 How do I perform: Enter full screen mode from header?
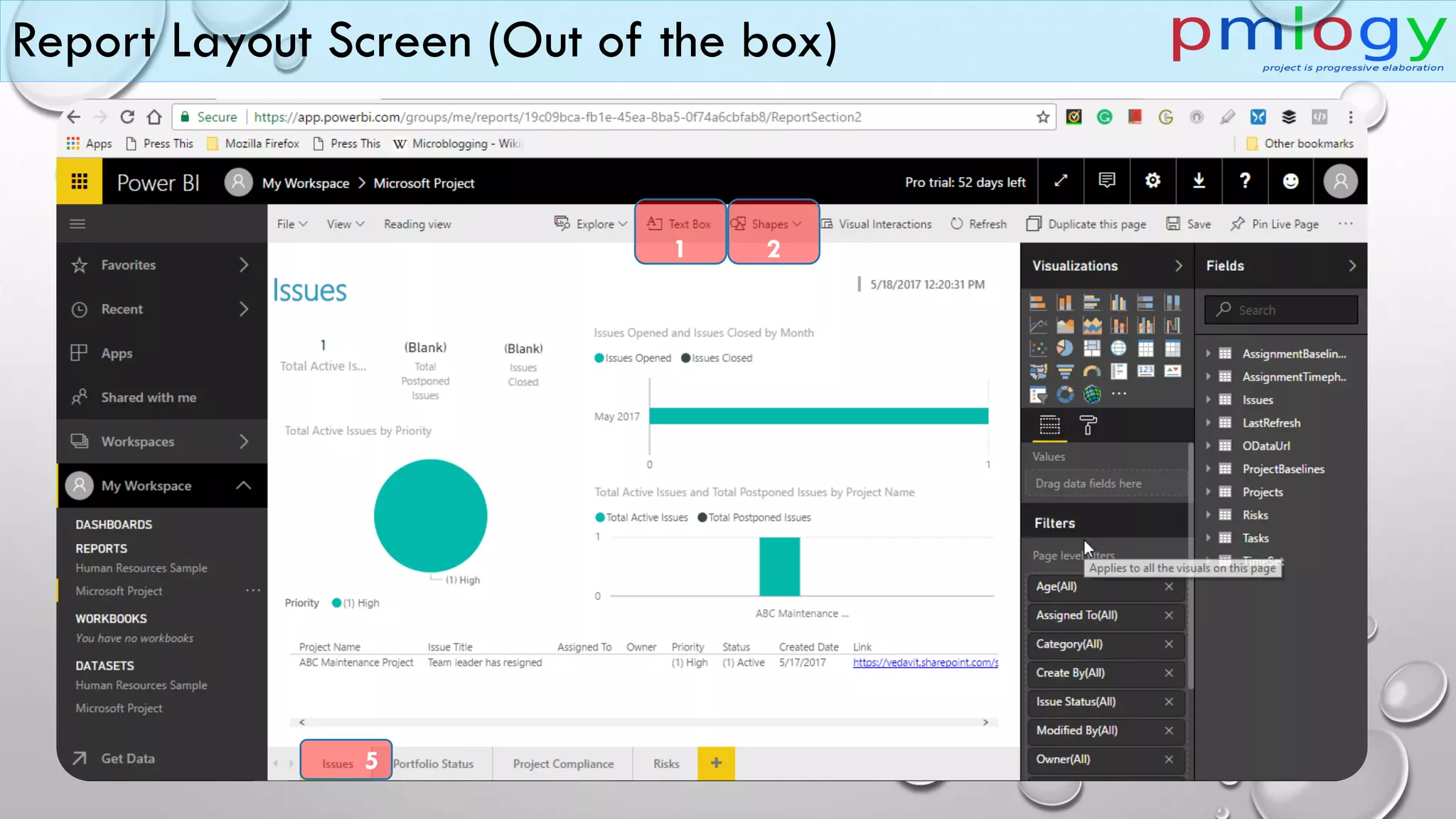[1061, 181]
